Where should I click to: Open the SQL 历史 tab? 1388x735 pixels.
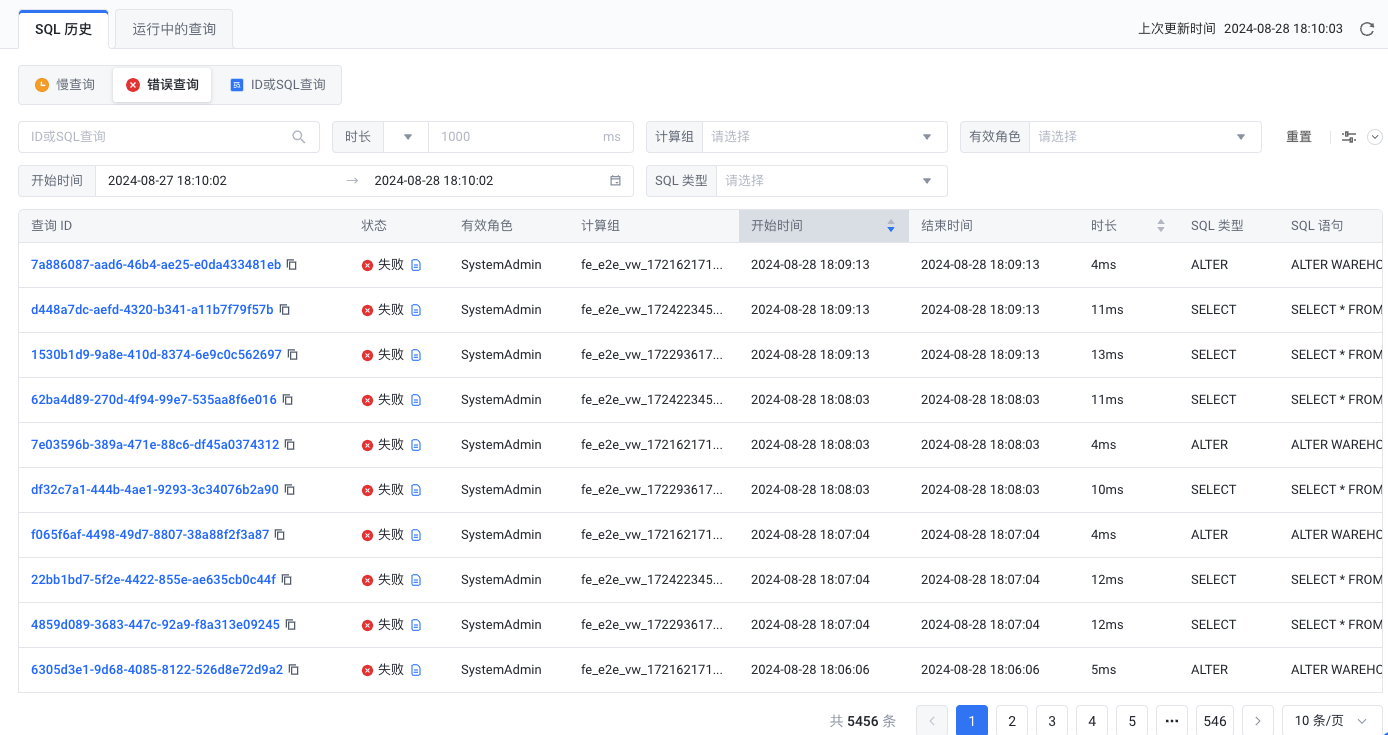click(x=63, y=29)
